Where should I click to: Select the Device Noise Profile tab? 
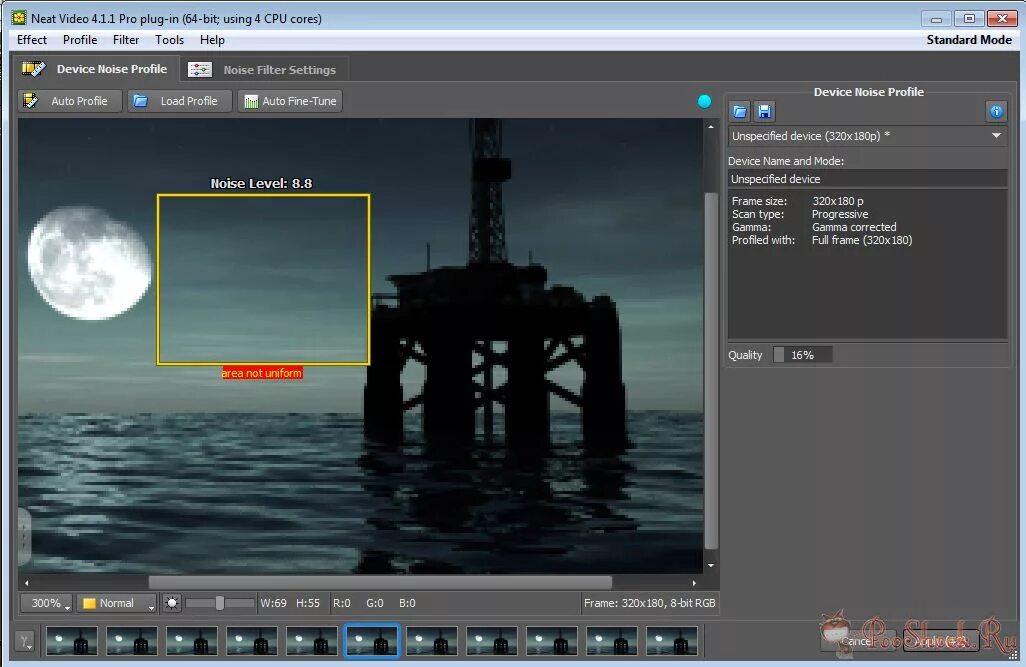point(96,69)
